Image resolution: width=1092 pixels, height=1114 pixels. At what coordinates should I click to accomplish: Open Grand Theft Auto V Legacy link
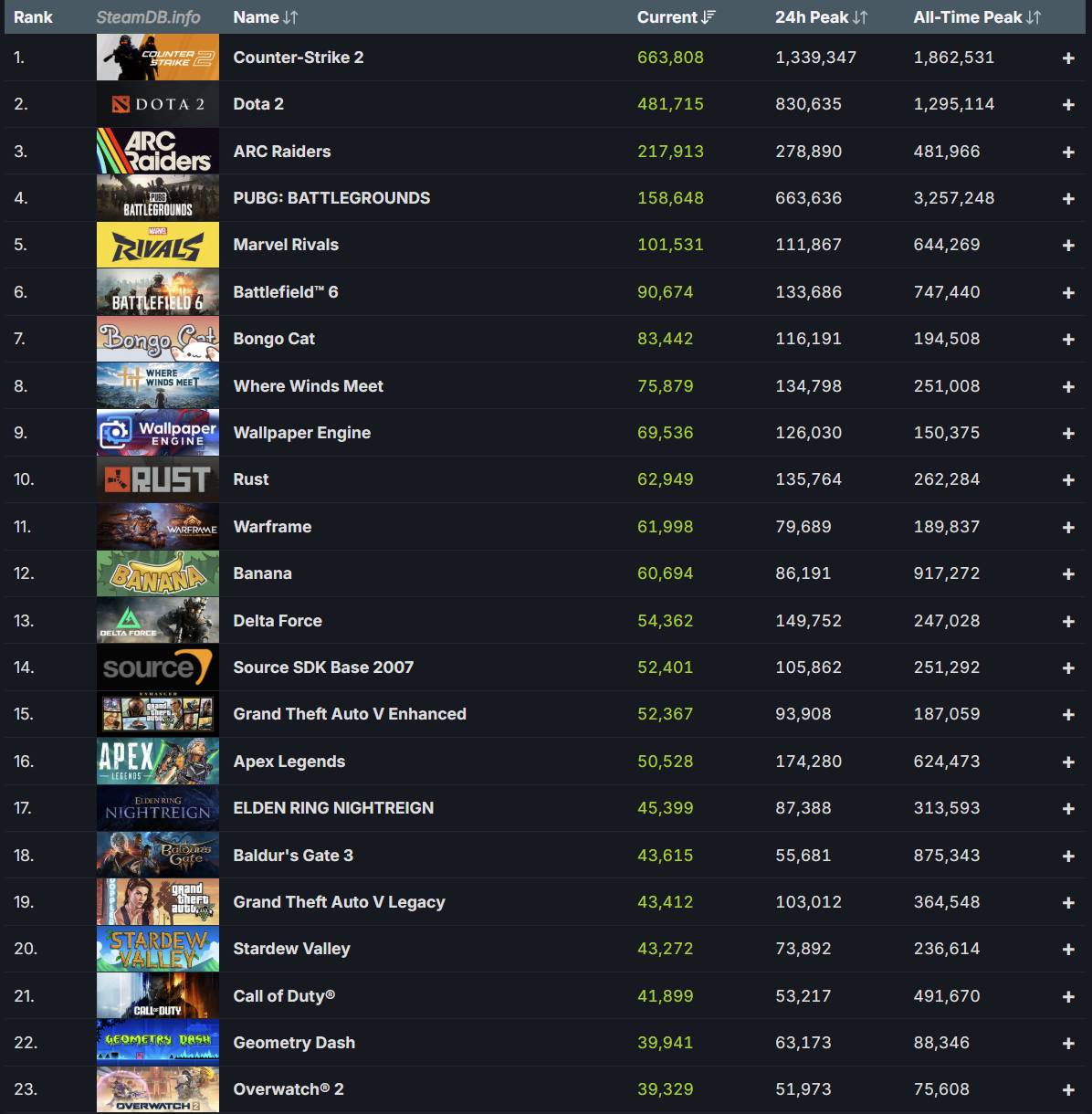coord(340,902)
